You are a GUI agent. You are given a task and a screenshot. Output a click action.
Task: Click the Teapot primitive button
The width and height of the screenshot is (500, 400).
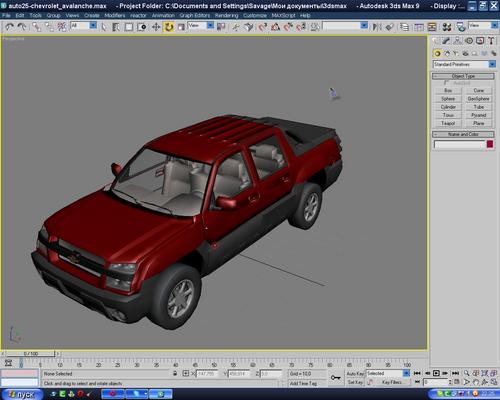pyautogui.click(x=448, y=123)
